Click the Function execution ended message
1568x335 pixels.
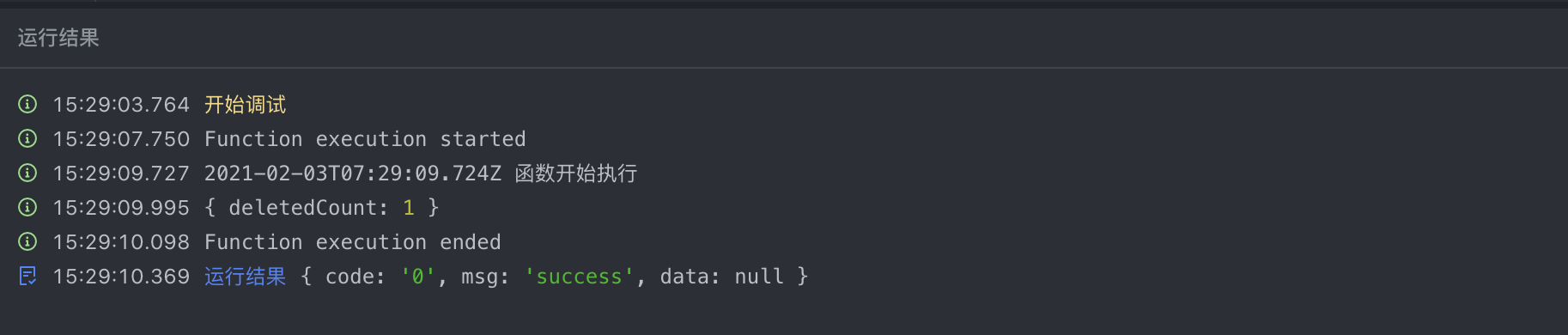[x=353, y=242]
